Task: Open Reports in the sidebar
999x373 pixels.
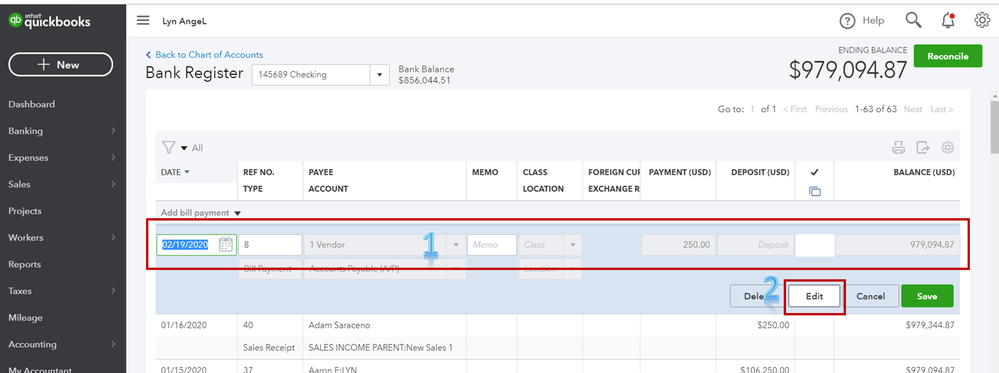Action: point(24,264)
